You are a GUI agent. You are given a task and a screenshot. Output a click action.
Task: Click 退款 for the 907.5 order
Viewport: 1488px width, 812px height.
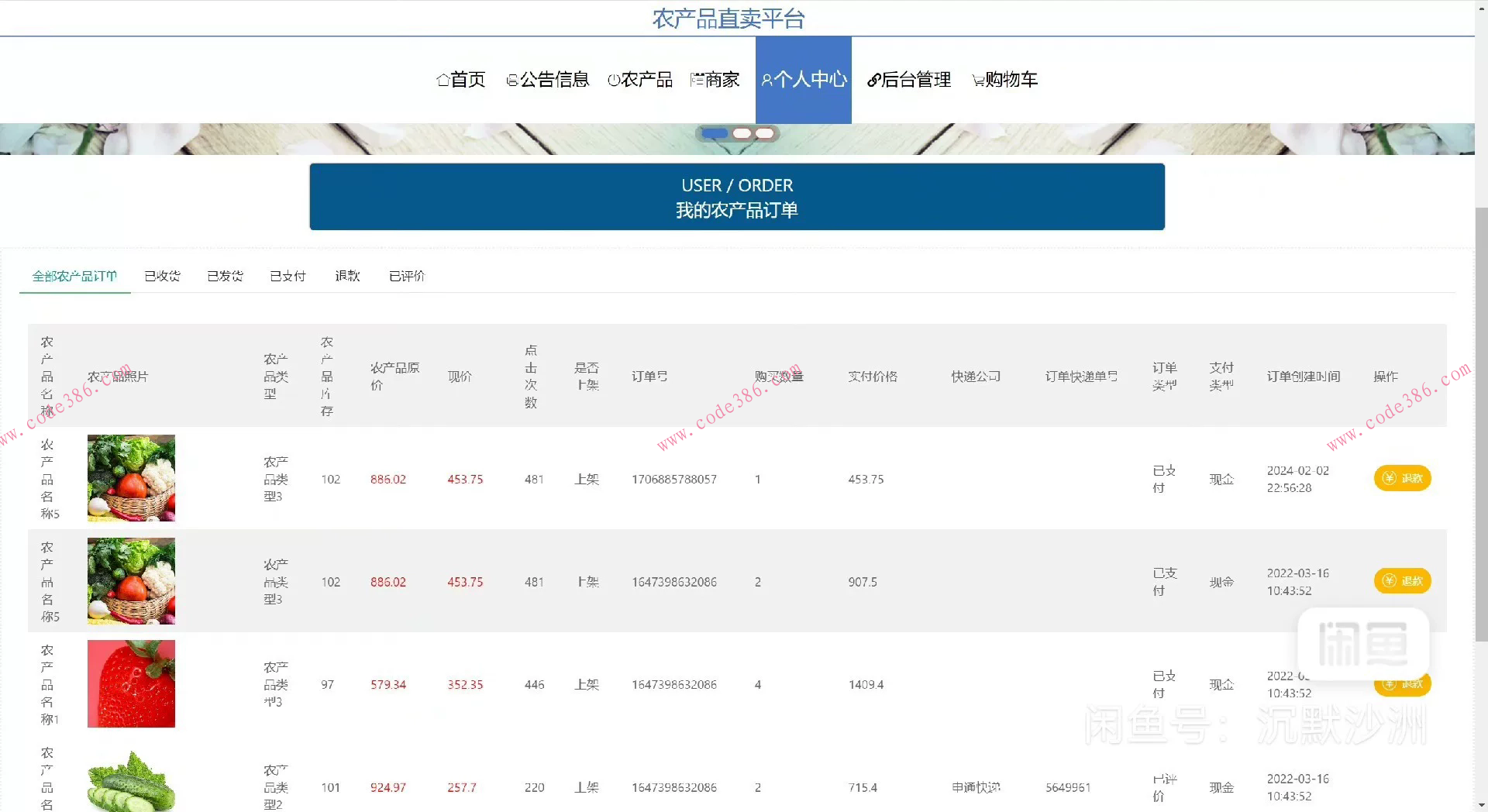[x=1403, y=581]
